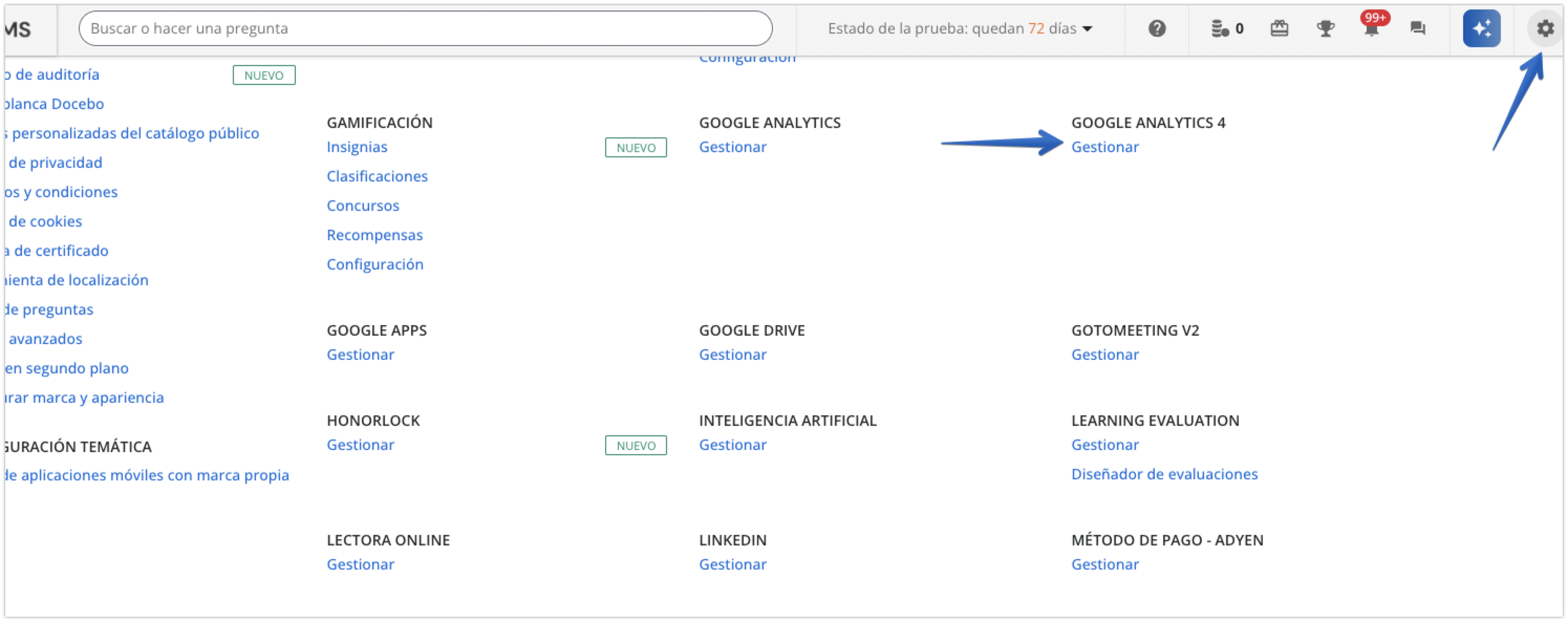Open Insignias under Gamificación
1568x622 pixels.
coord(357,147)
